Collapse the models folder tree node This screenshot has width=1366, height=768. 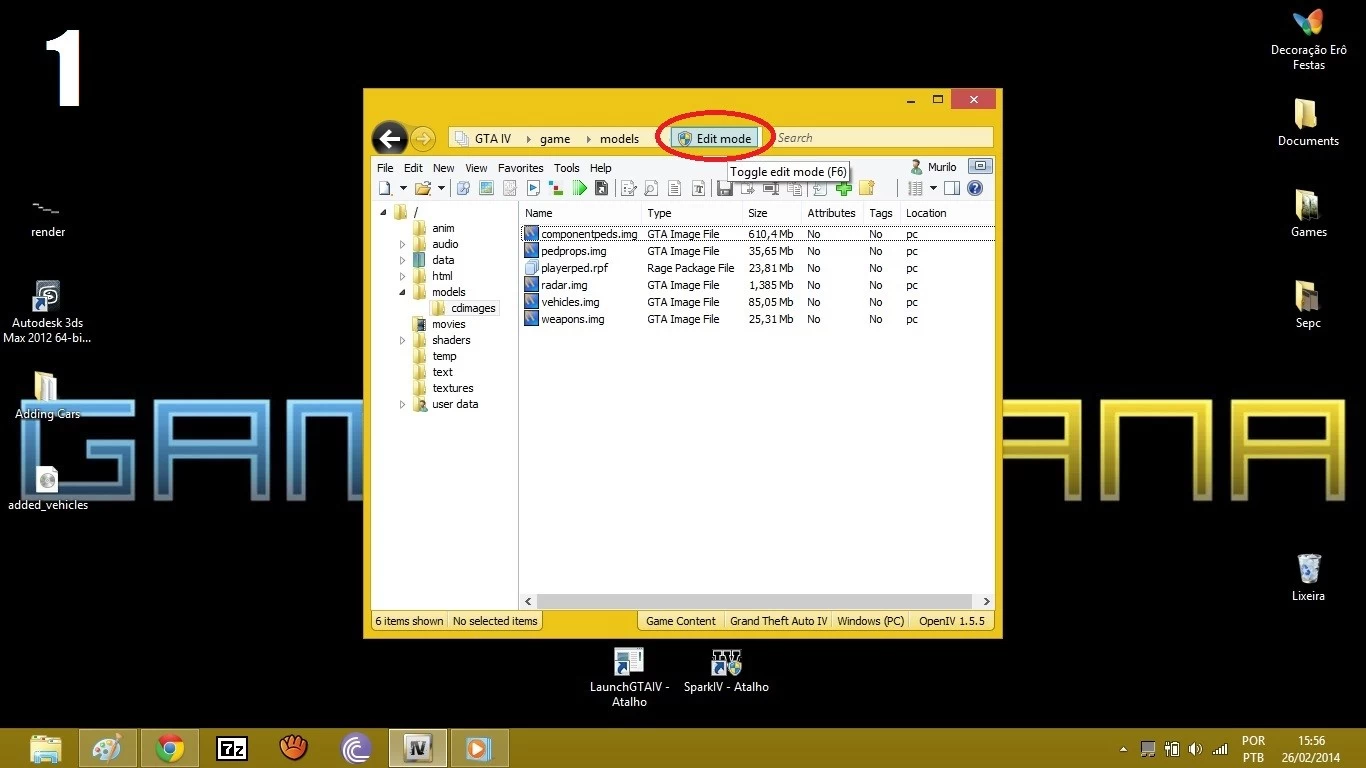click(x=403, y=292)
